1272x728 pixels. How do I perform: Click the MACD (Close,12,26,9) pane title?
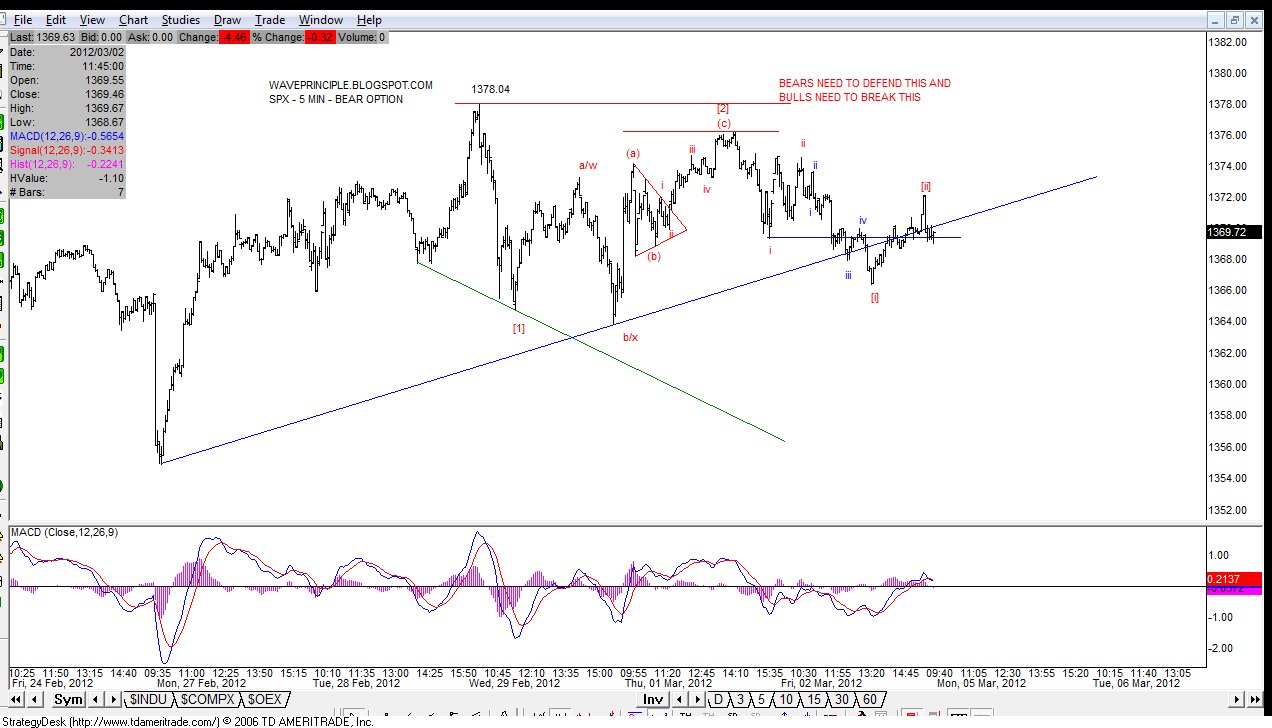(x=65, y=532)
